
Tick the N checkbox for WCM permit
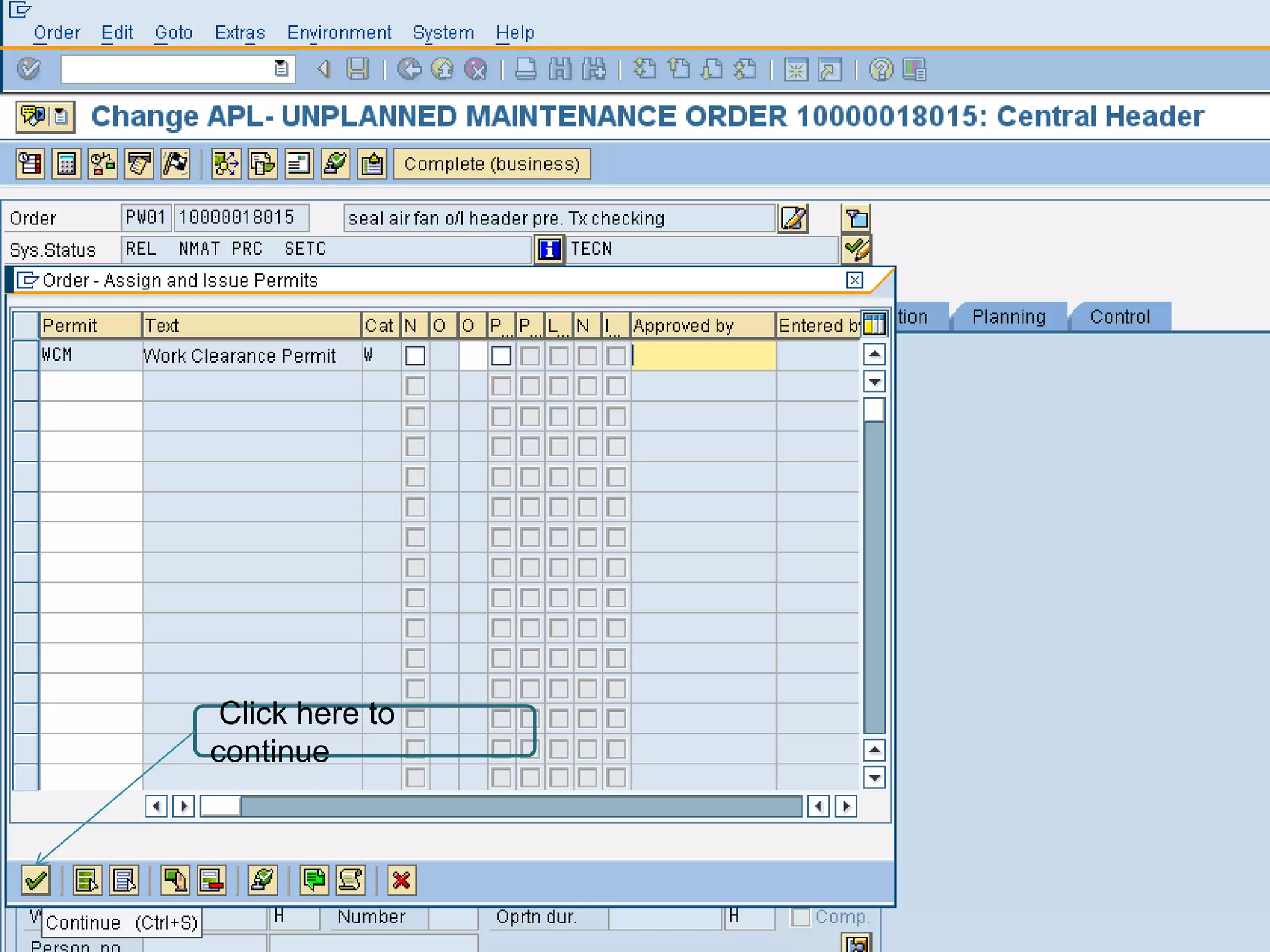tap(415, 356)
